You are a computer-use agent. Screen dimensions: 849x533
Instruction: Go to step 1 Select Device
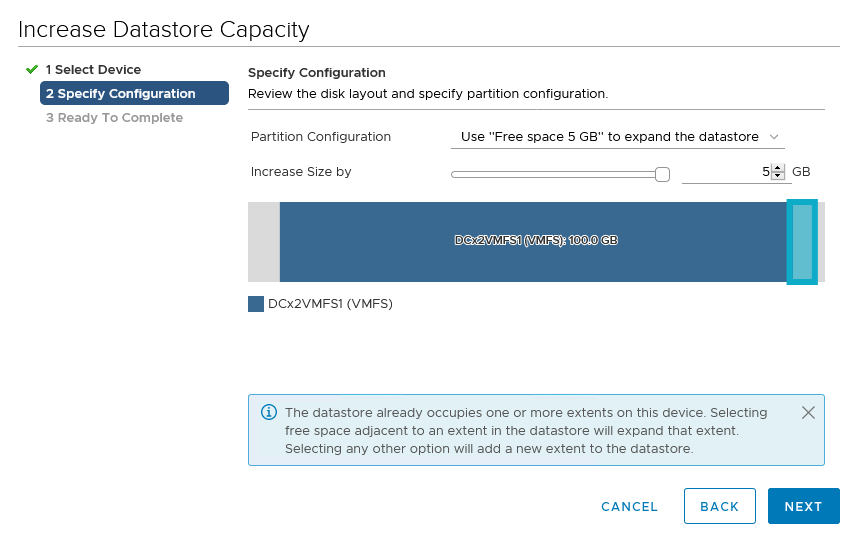pos(93,70)
